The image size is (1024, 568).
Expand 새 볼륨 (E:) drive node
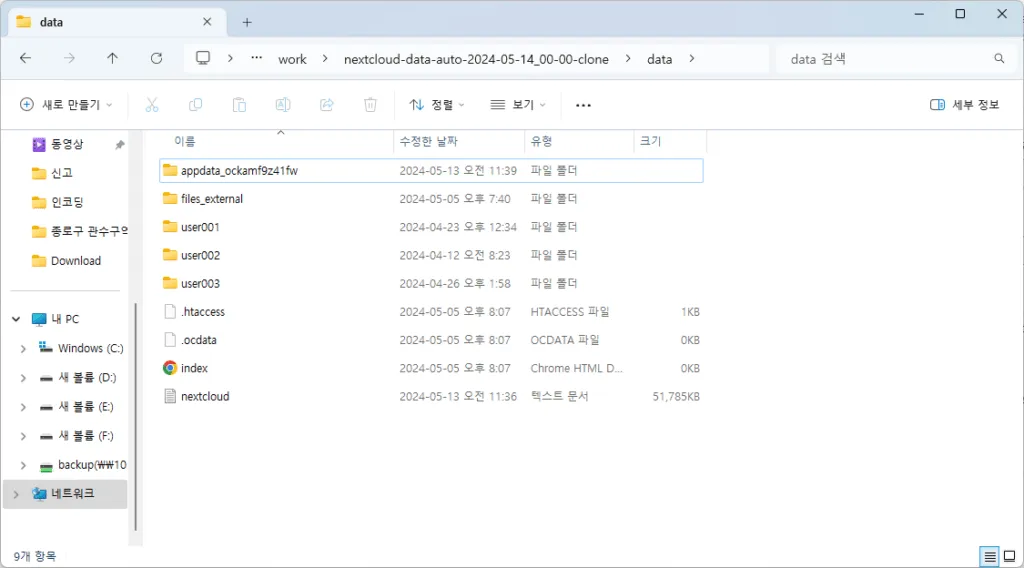(x=24, y=407)
